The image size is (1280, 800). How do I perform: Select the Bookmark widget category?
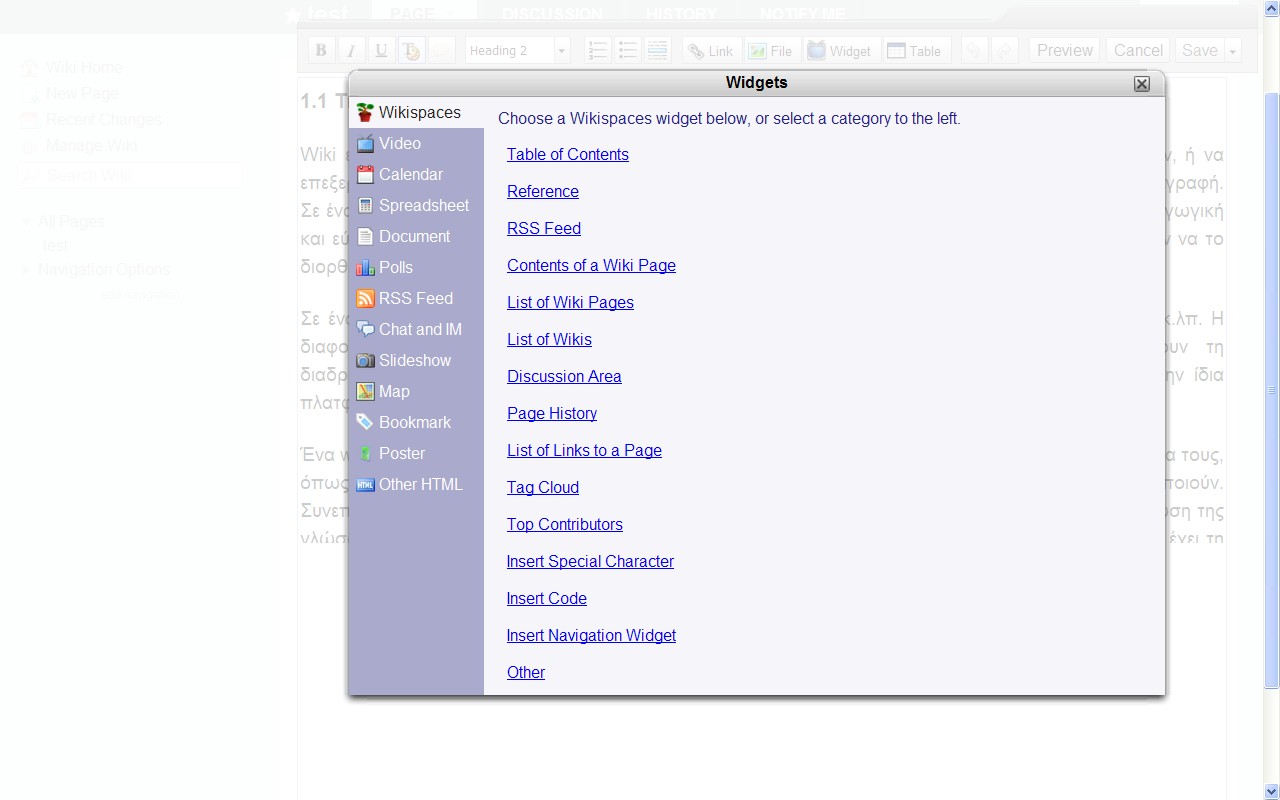tap(415, 423)
